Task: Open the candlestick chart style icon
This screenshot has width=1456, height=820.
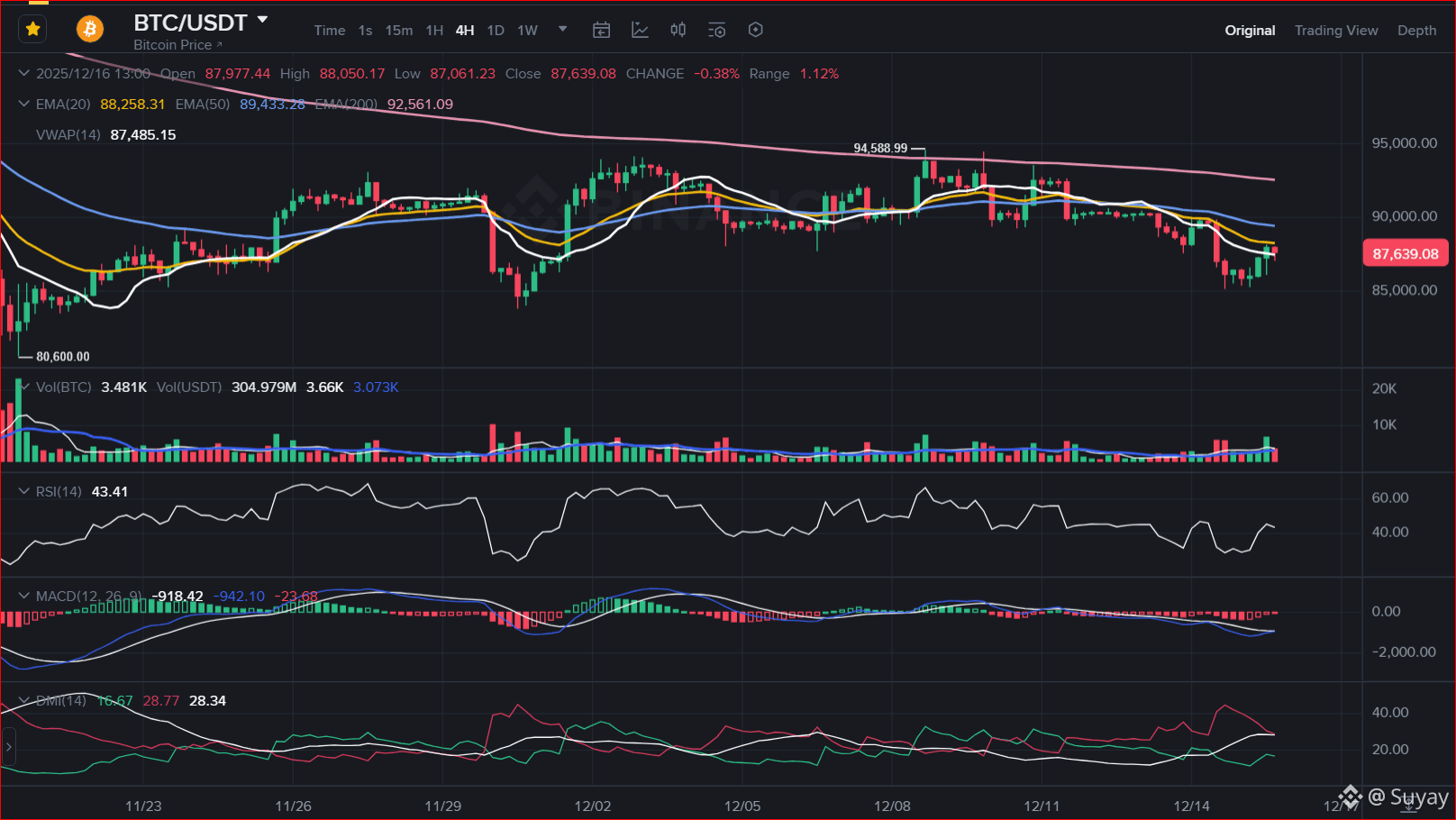Action: pos(678,31)
